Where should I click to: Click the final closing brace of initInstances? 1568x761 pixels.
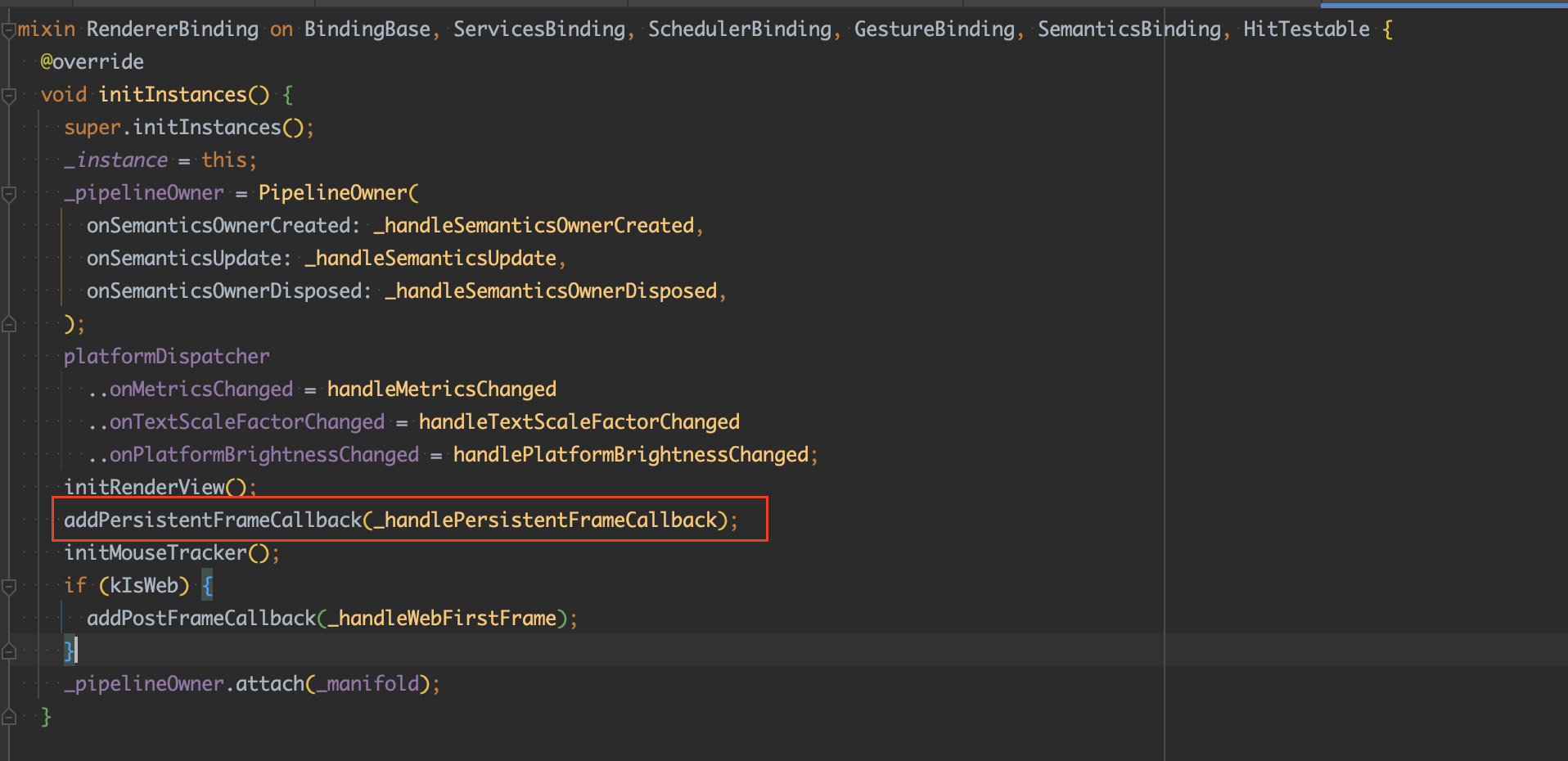(x=47, y=717)
